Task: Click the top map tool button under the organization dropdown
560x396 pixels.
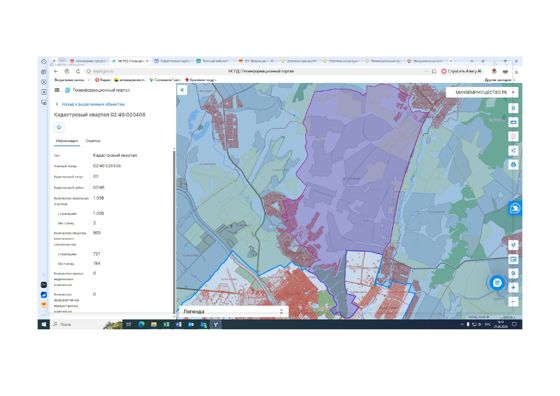Action: tap(513, 108)
